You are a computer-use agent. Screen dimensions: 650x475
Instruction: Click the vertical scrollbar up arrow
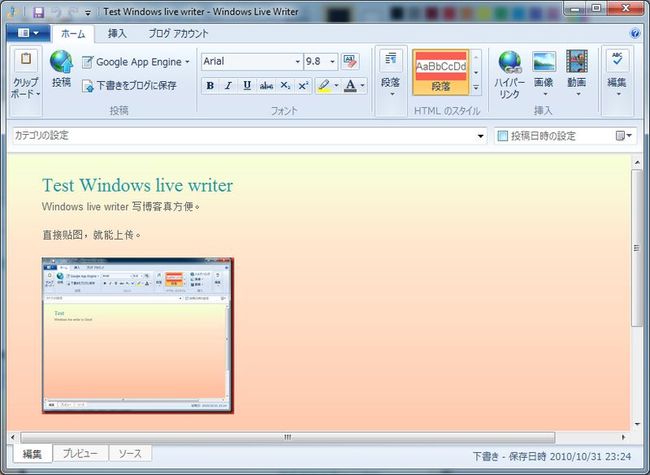click(637, 162)
